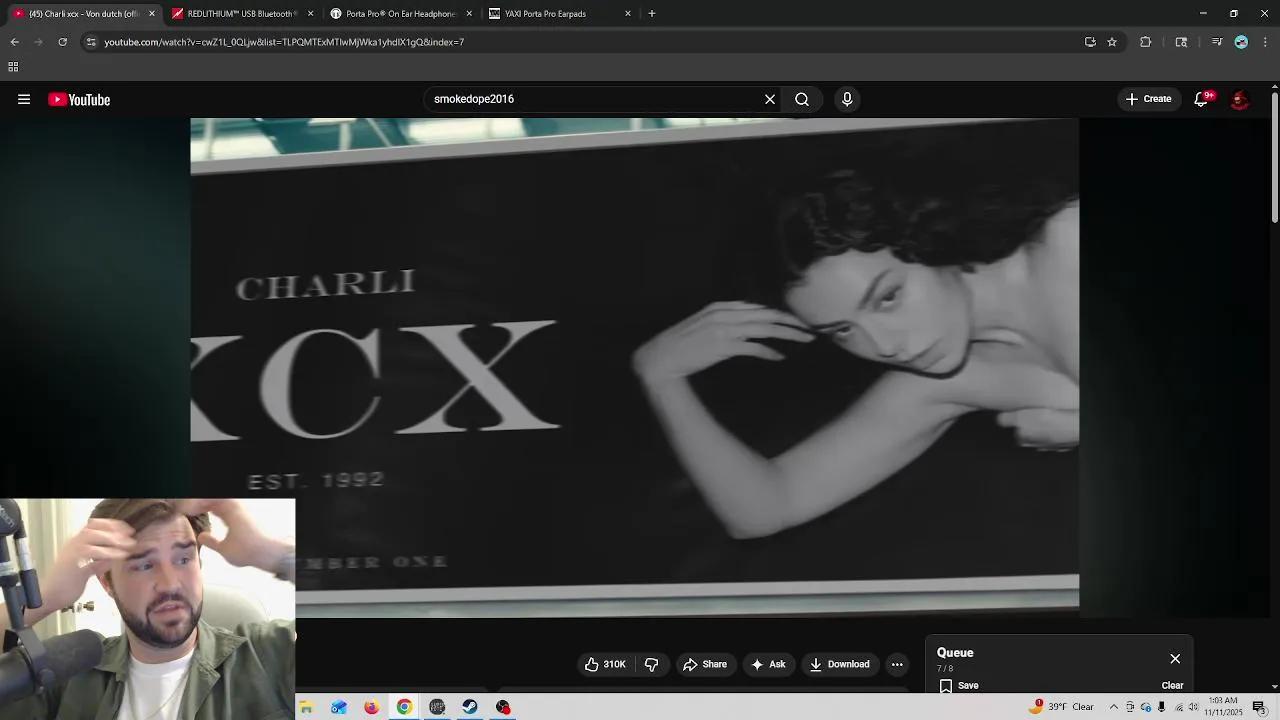
Task: Download the video
Action: point(839,664)
